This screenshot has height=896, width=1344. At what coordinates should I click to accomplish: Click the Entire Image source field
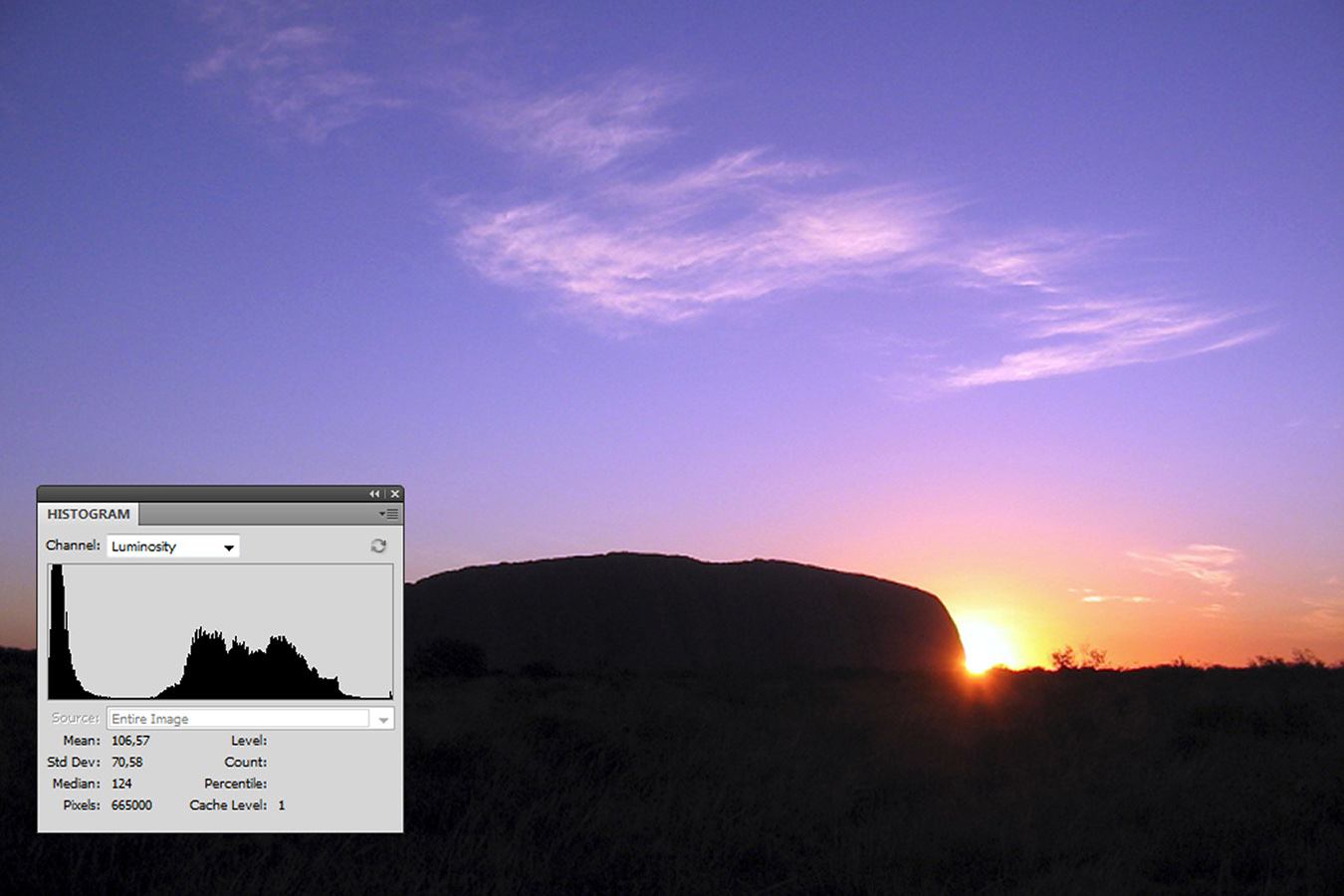coord(239,719)
